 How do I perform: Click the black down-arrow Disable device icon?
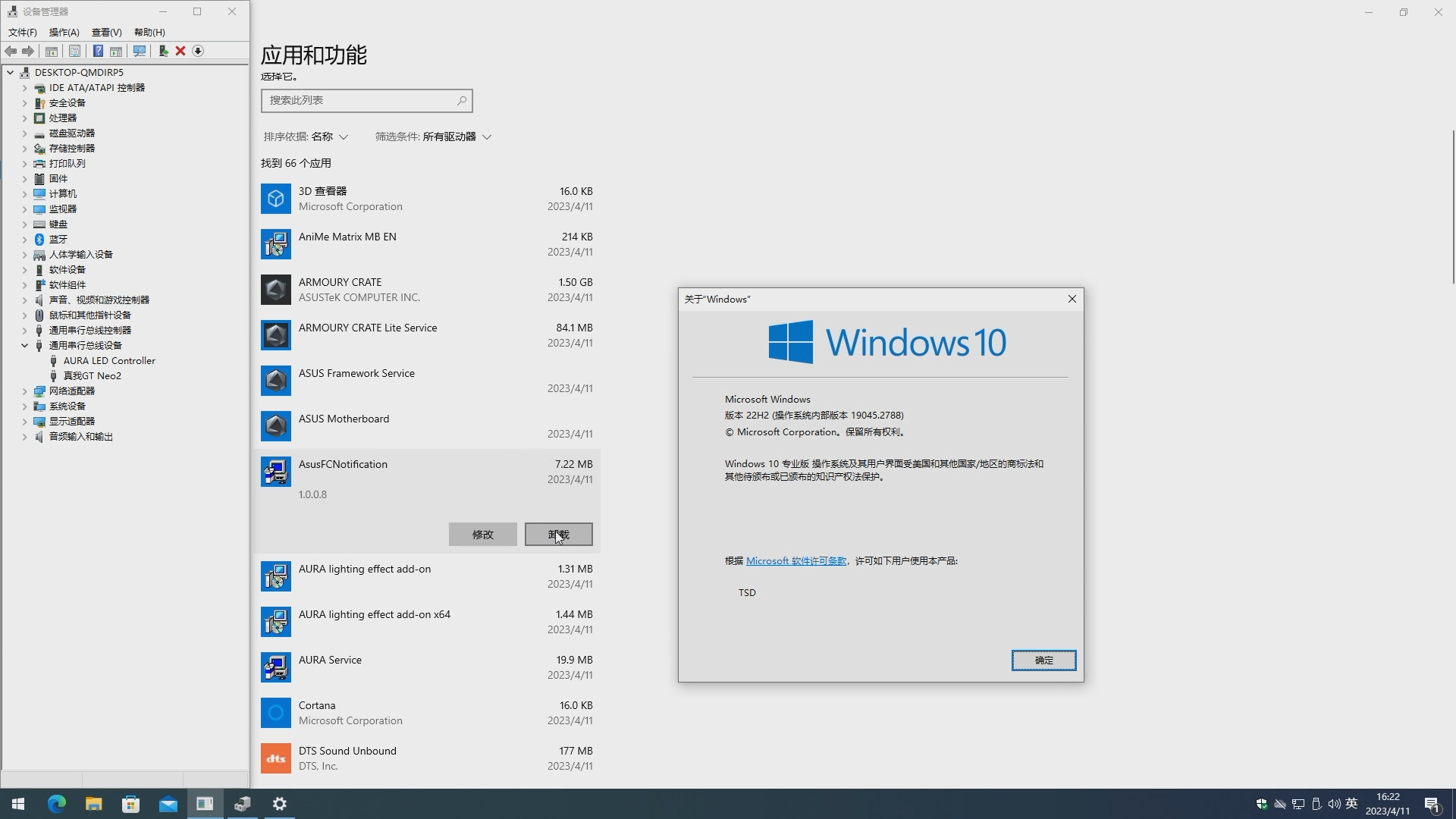pos(198,51)
